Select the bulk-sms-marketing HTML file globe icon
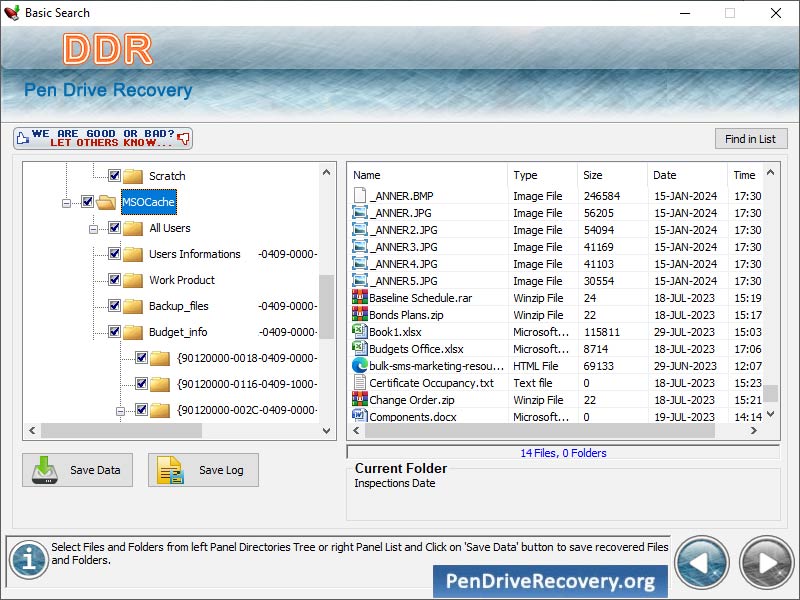This screenshot has height=600, width=800. tap(360, 365)
